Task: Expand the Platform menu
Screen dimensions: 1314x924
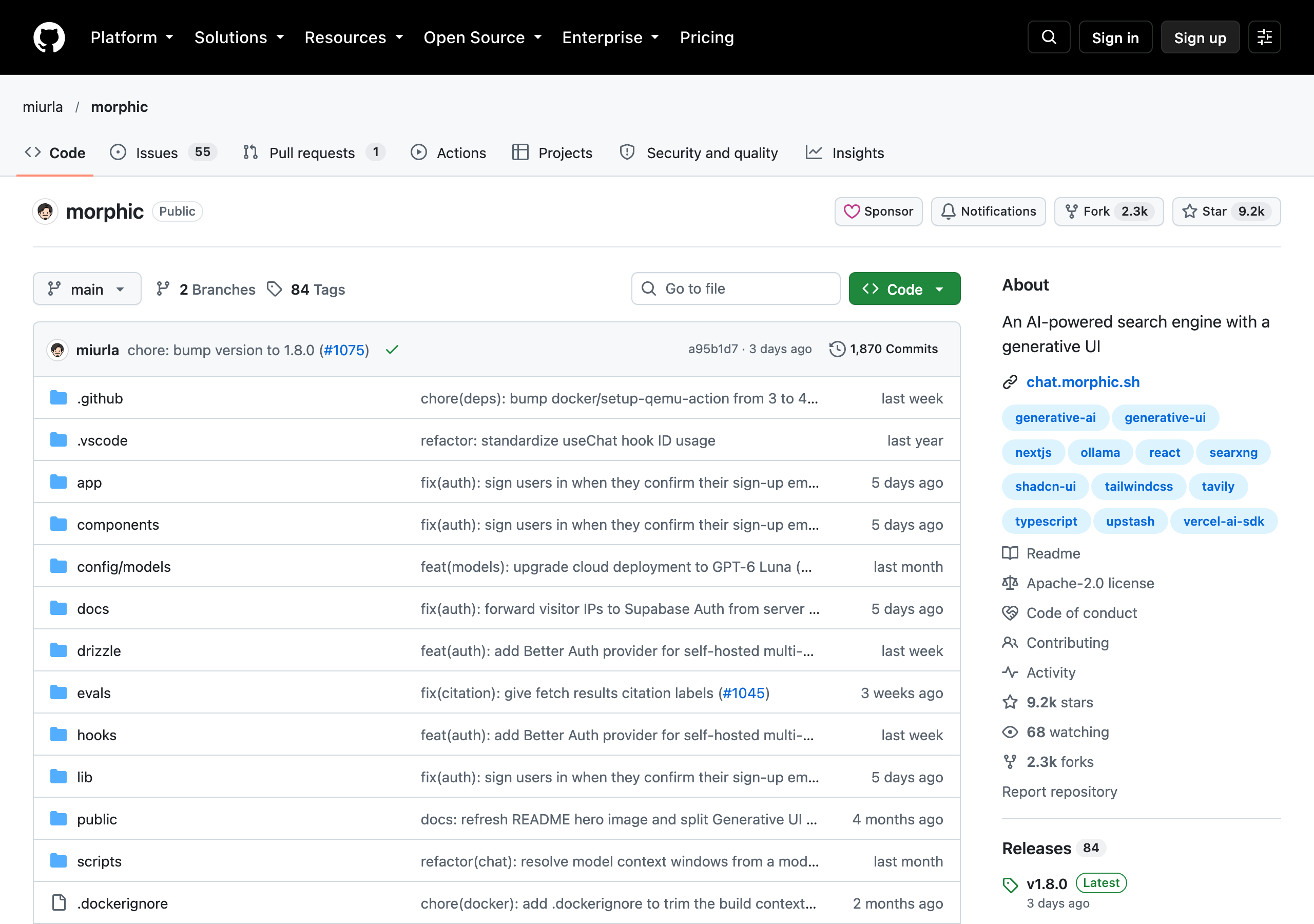Action: pyautogui.click(x=131, y=37)
